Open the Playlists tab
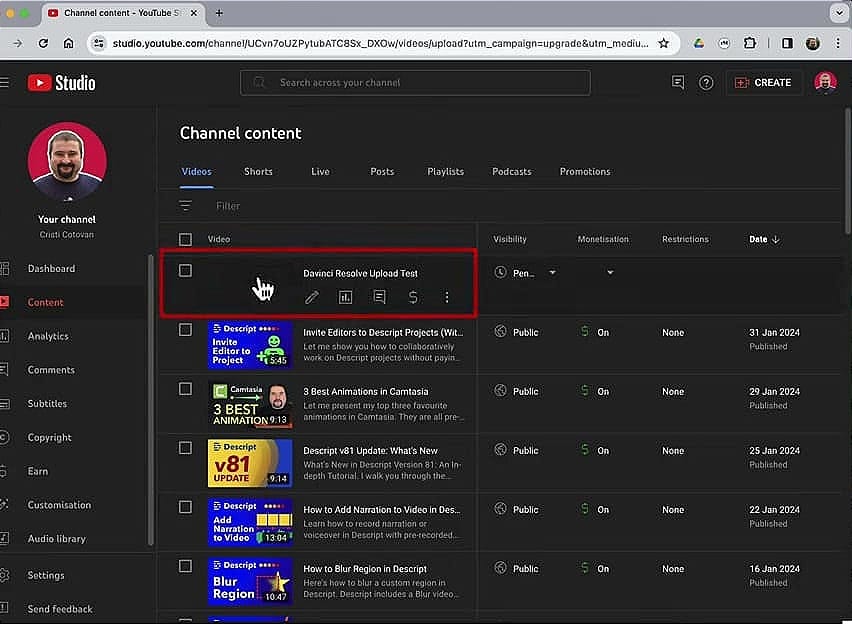The image size is (852, 624). (444, 171)
